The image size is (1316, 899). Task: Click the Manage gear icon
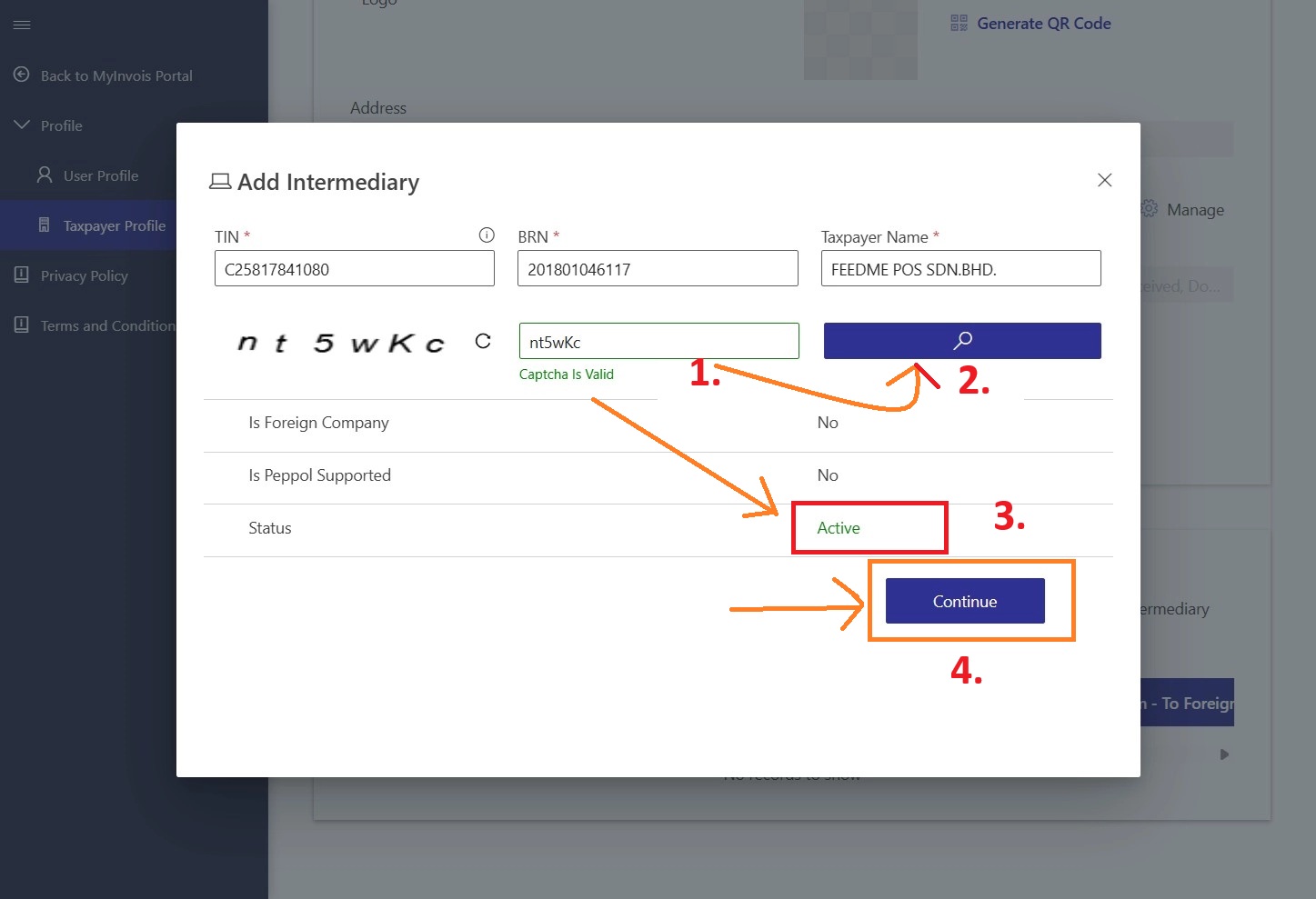[x=1150, y=209]
